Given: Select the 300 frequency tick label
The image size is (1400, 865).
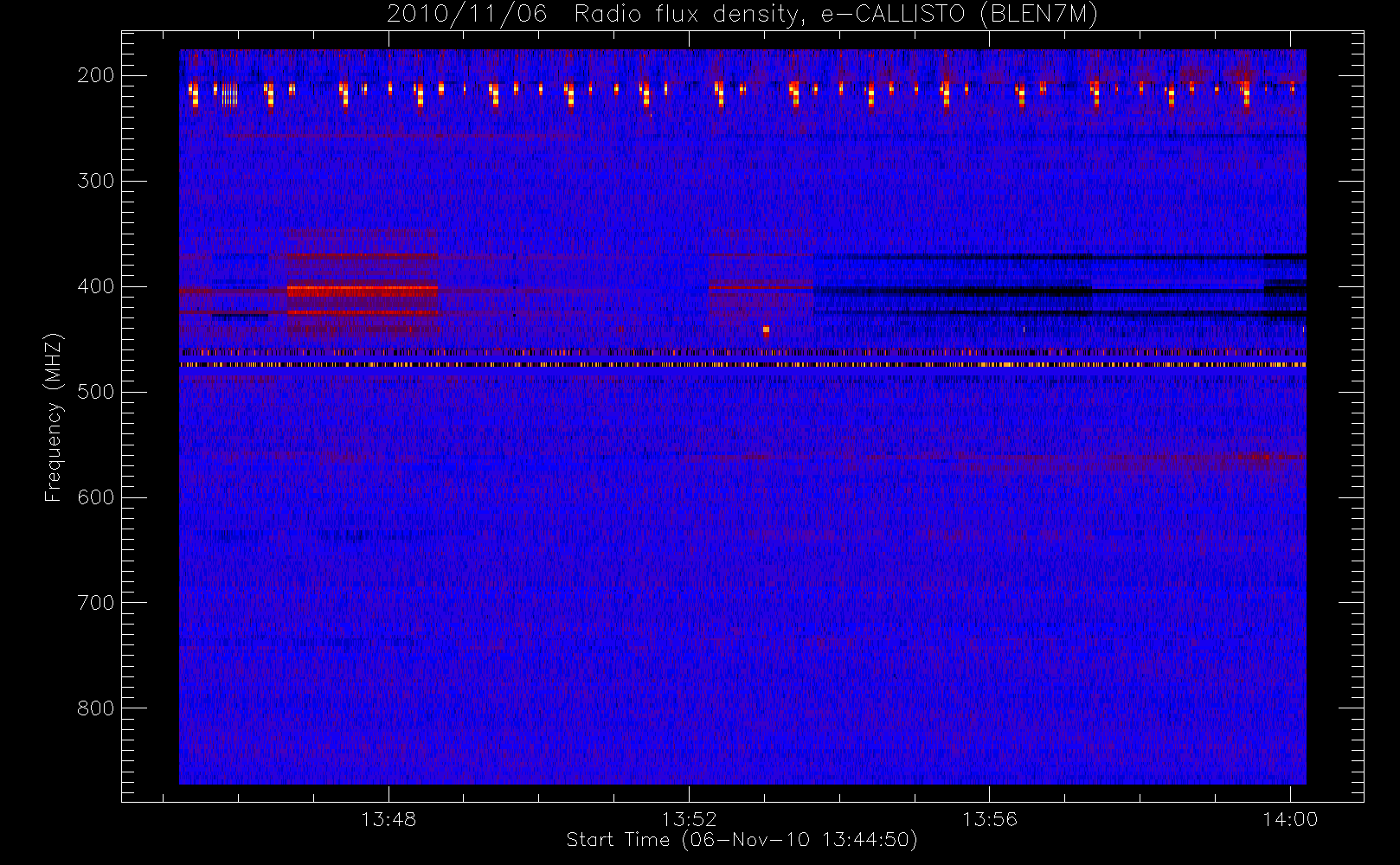Looking at the screenshot, I should [x=96, y=181].
